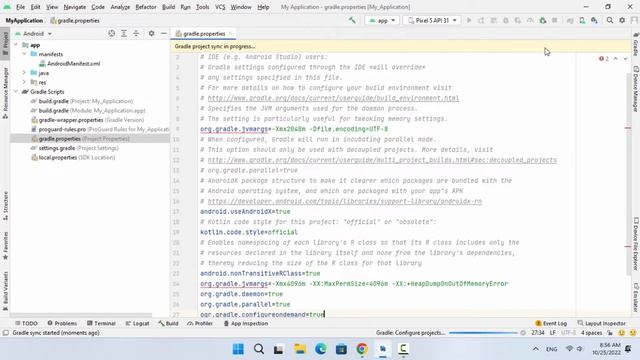640x360 pixels.
Task: Open the Profiler tool window
Action: 200,323
